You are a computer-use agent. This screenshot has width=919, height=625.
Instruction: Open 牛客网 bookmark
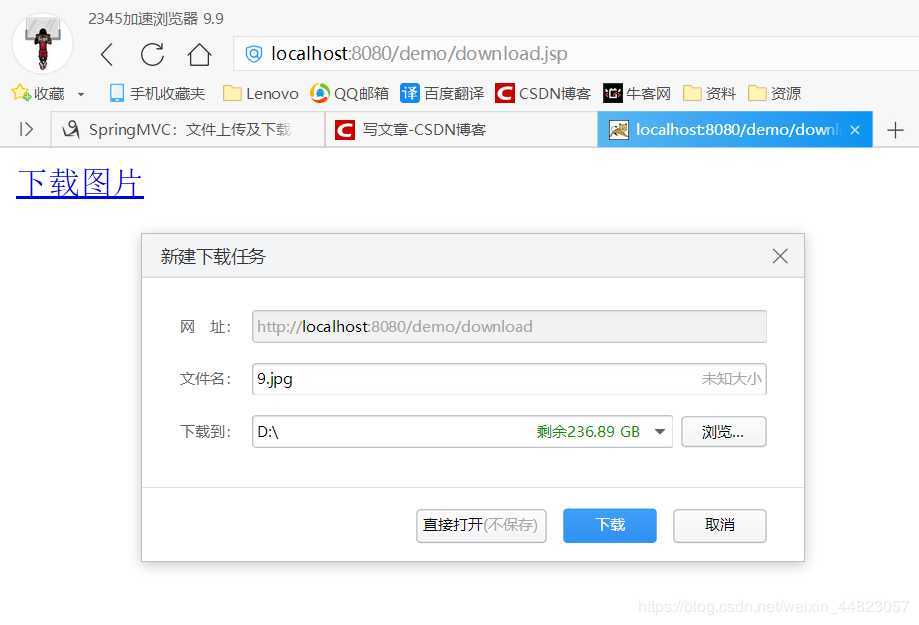click(637, 93)
